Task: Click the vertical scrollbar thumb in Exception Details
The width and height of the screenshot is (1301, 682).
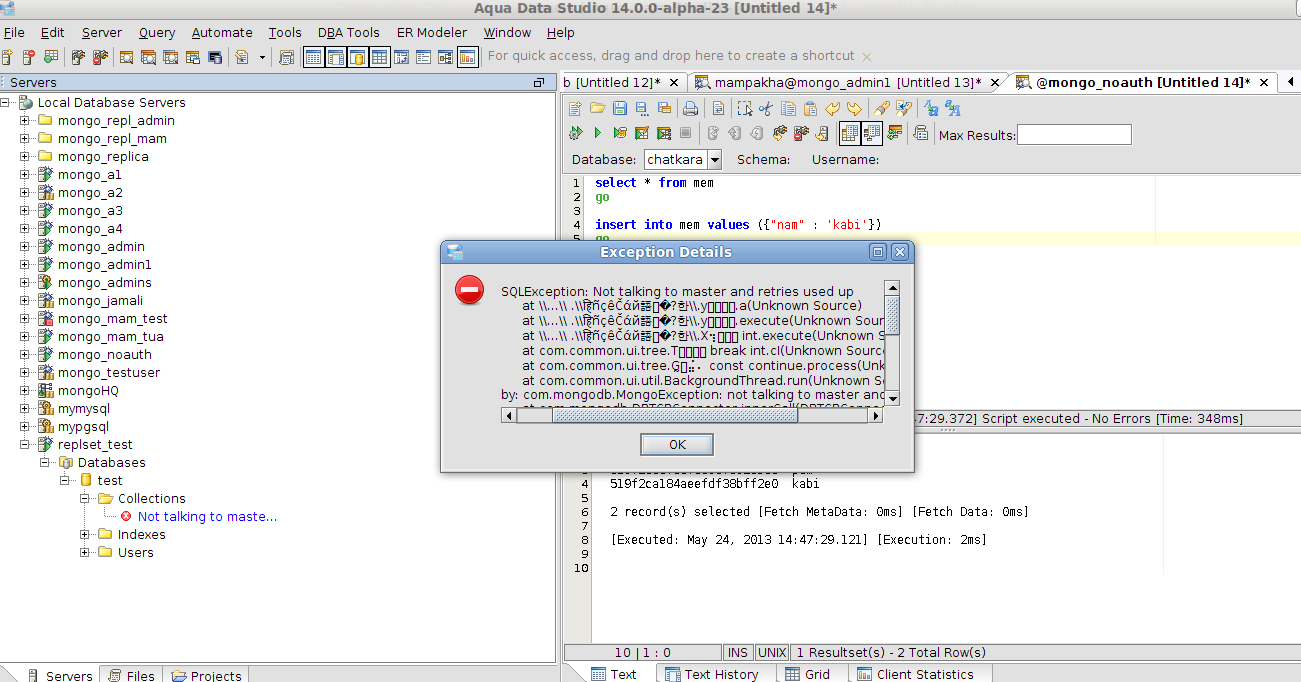Action: (892, 316)
